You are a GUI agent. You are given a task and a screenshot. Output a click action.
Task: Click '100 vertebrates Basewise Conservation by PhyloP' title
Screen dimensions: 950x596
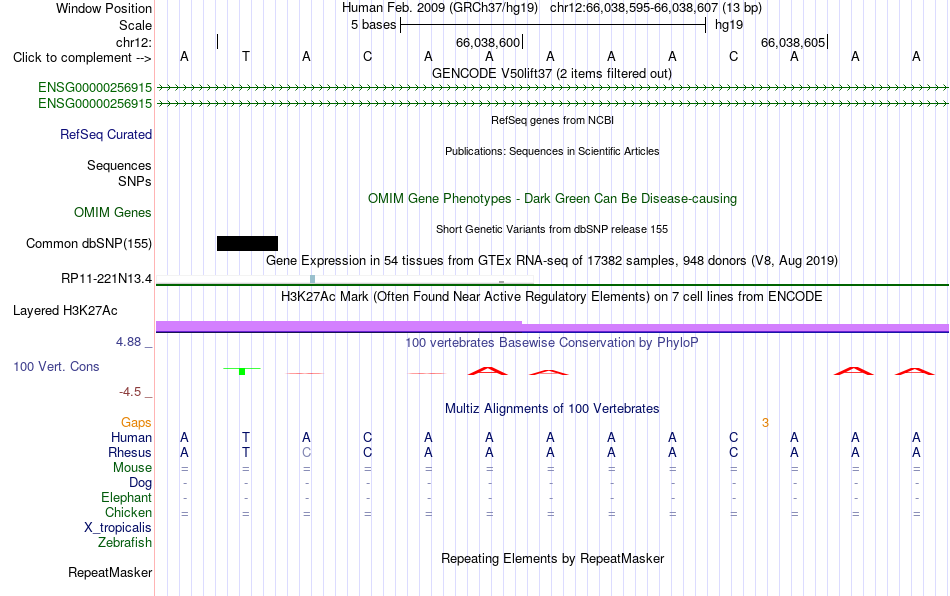pyautogui.click(x=552, y=342)
